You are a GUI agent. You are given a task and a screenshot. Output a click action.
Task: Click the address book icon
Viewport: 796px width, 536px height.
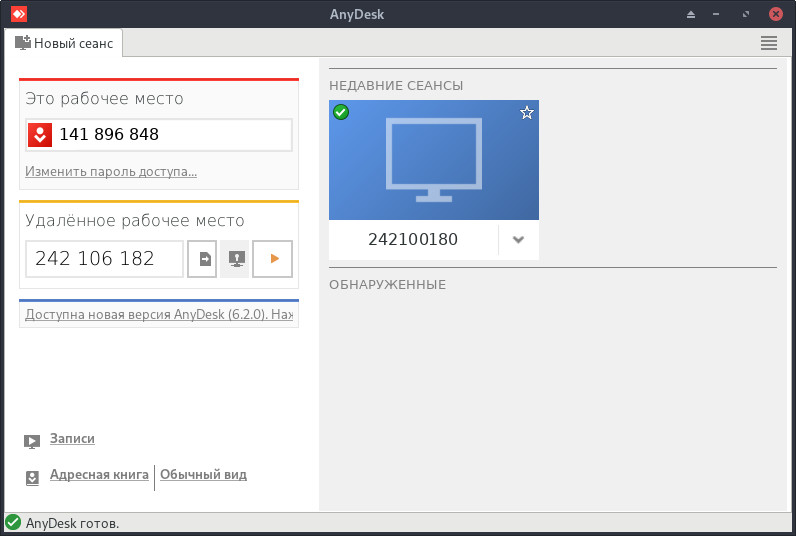coord(32,478)
